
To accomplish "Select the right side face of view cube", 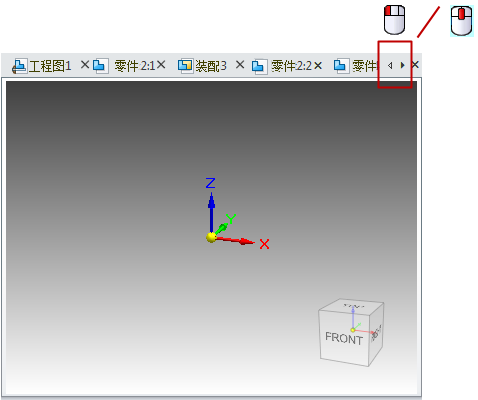I will (376, 333).
